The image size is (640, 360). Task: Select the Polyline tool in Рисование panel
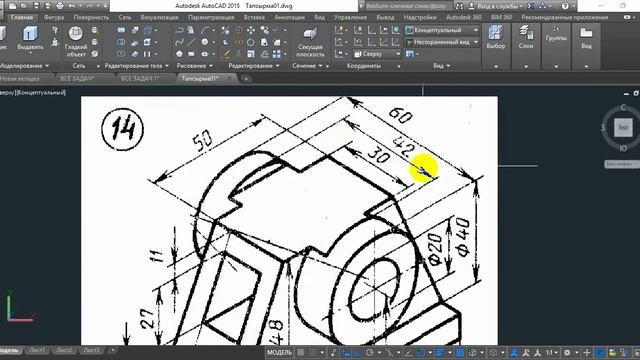pos(179,30)
